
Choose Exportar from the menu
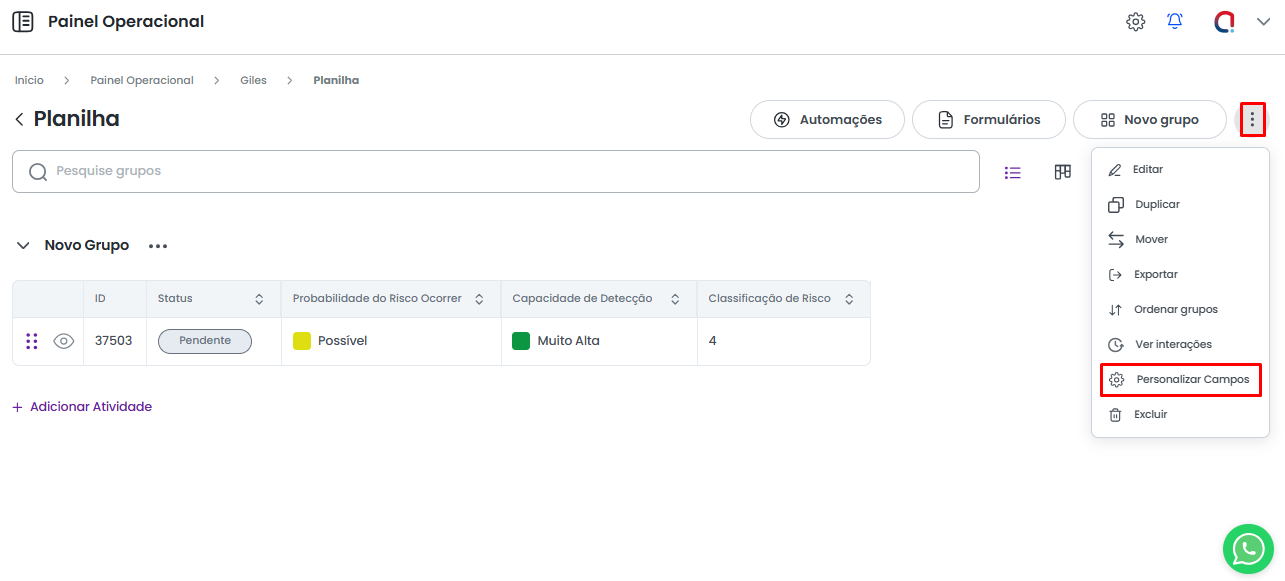tap(1156, 274)
